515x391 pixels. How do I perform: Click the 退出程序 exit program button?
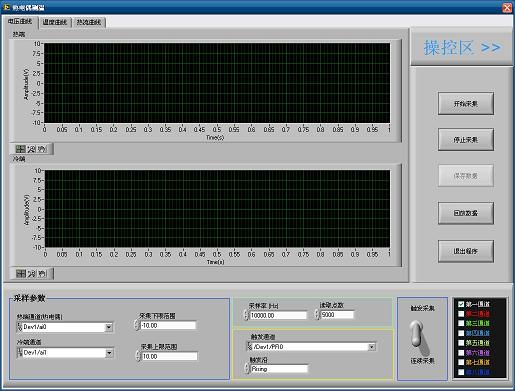coord(466,251)
